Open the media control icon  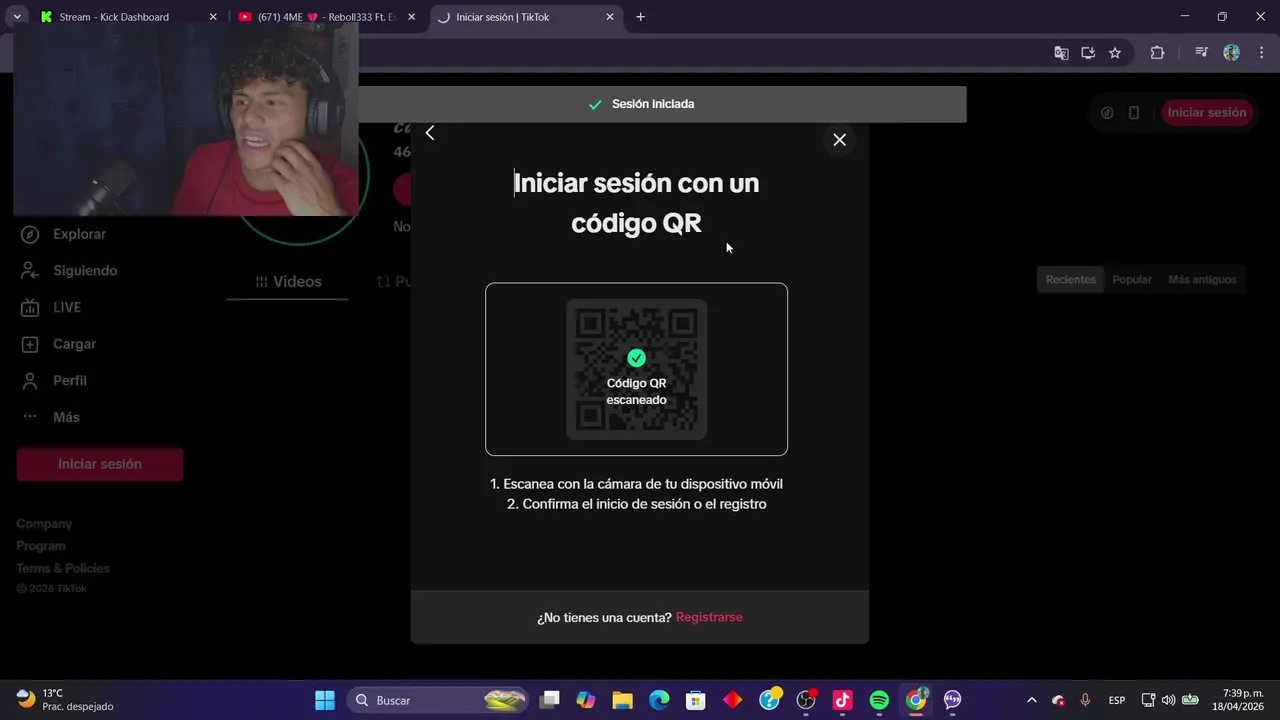pyautogui.click(x=1202, y=53)
